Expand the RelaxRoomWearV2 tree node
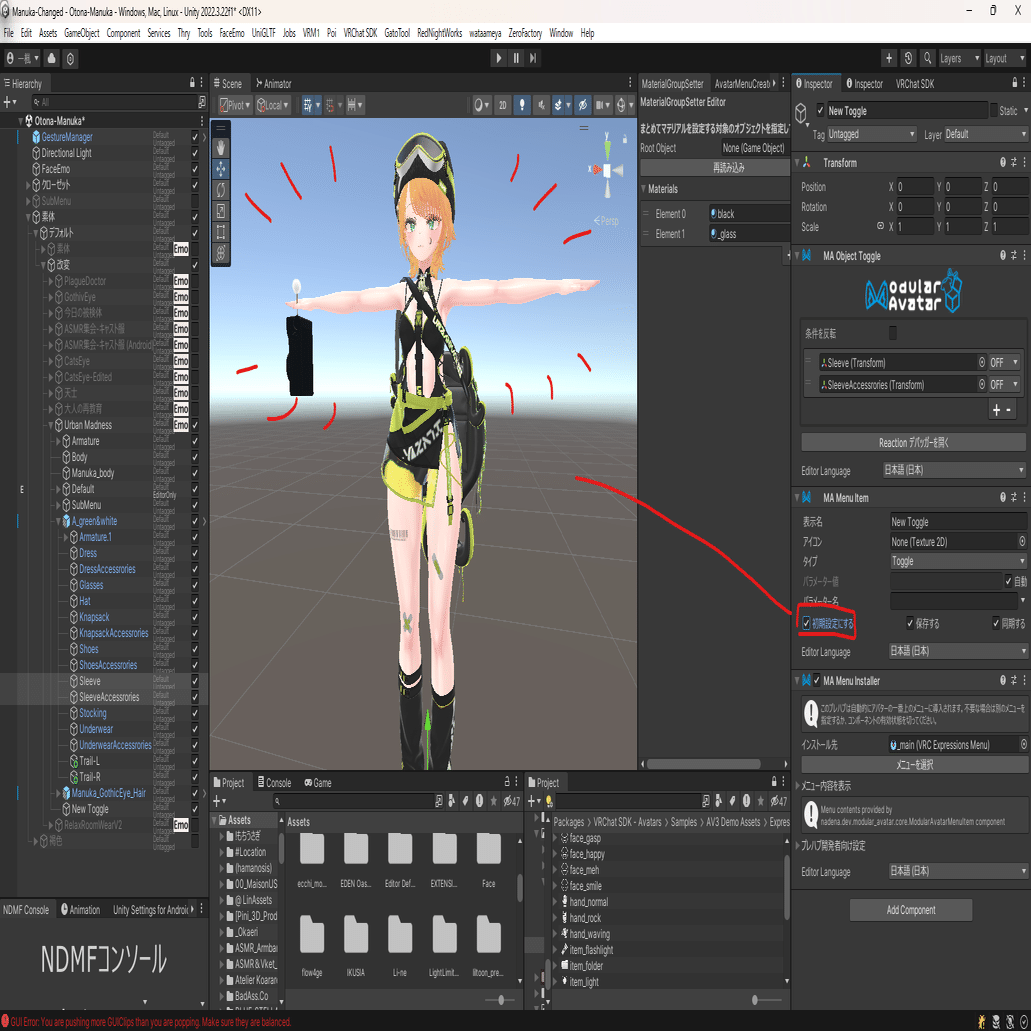Viewport: 1031px width, 1031px height. 50,825
